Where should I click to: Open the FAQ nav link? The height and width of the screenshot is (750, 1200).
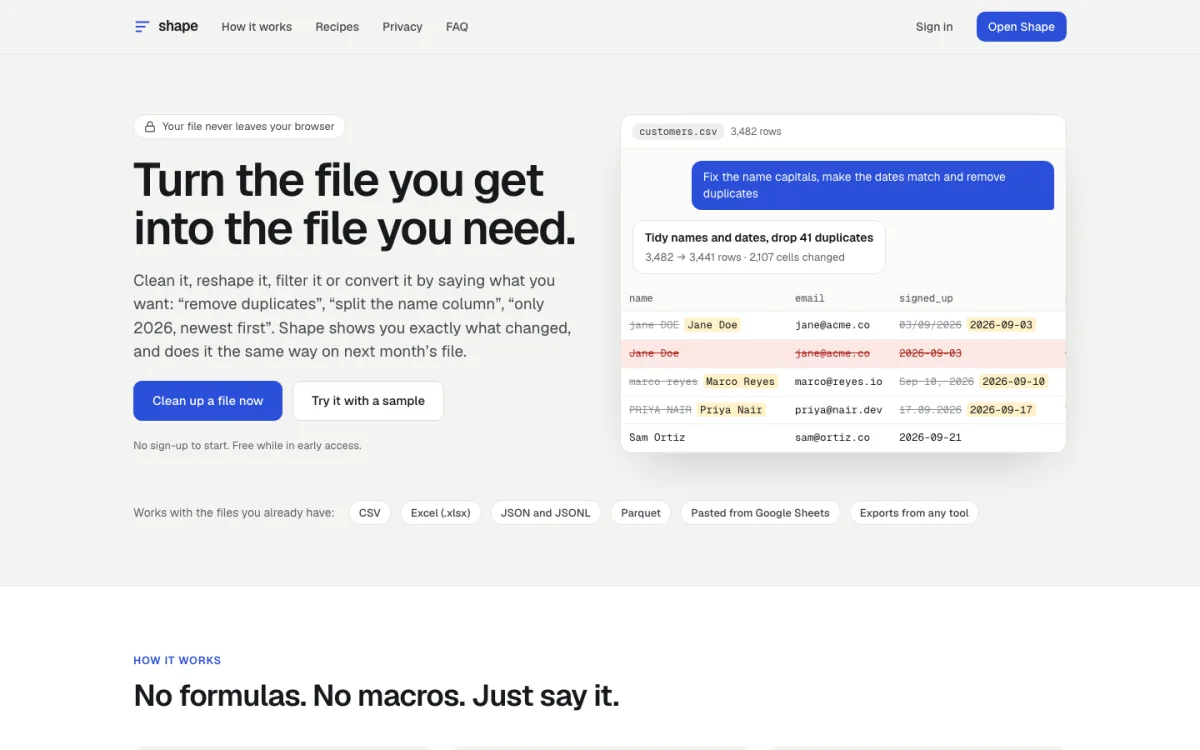(457, 27)
